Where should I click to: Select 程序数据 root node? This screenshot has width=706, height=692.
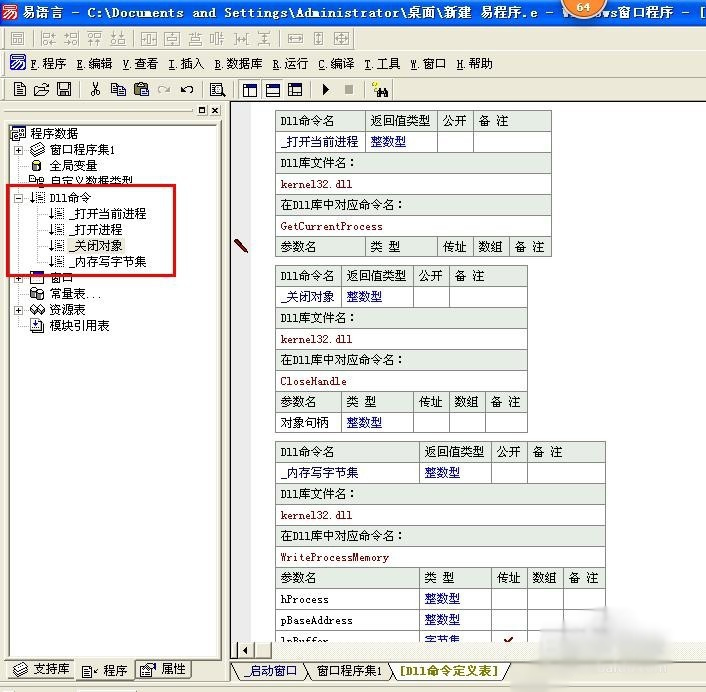click(54, 133)
